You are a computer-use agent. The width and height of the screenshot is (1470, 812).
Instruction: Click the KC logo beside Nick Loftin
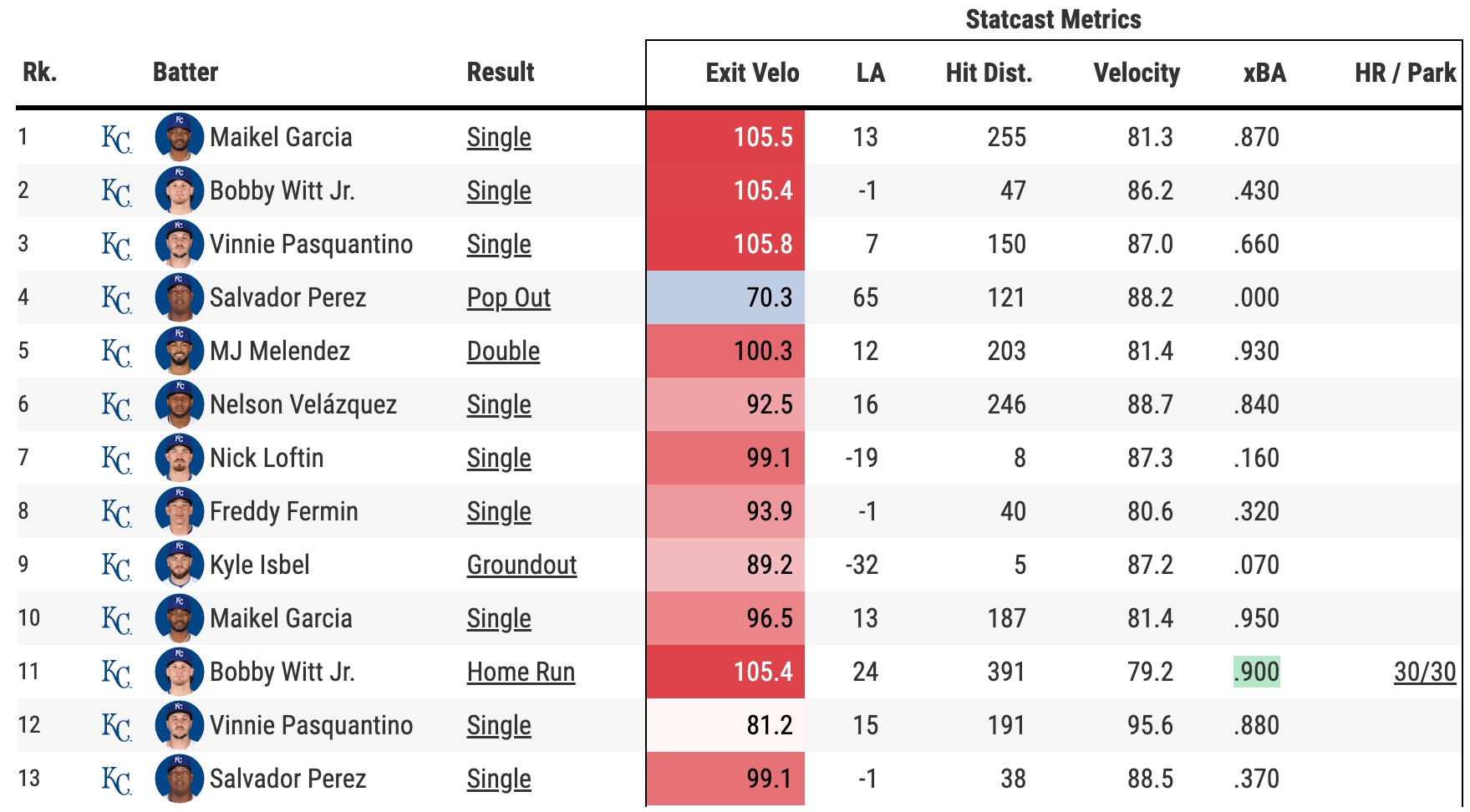pyautogui.click(x=116, y=459)
